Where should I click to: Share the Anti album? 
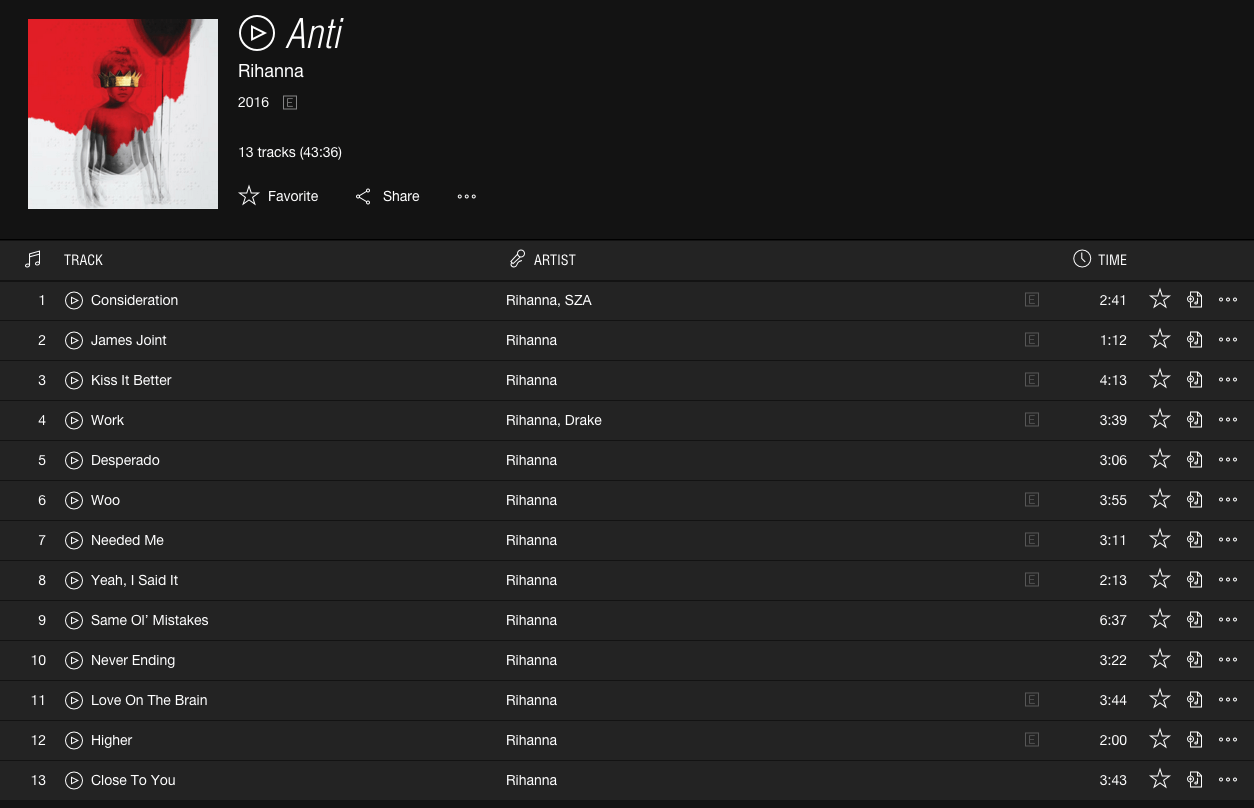click(x=388, y=196)
